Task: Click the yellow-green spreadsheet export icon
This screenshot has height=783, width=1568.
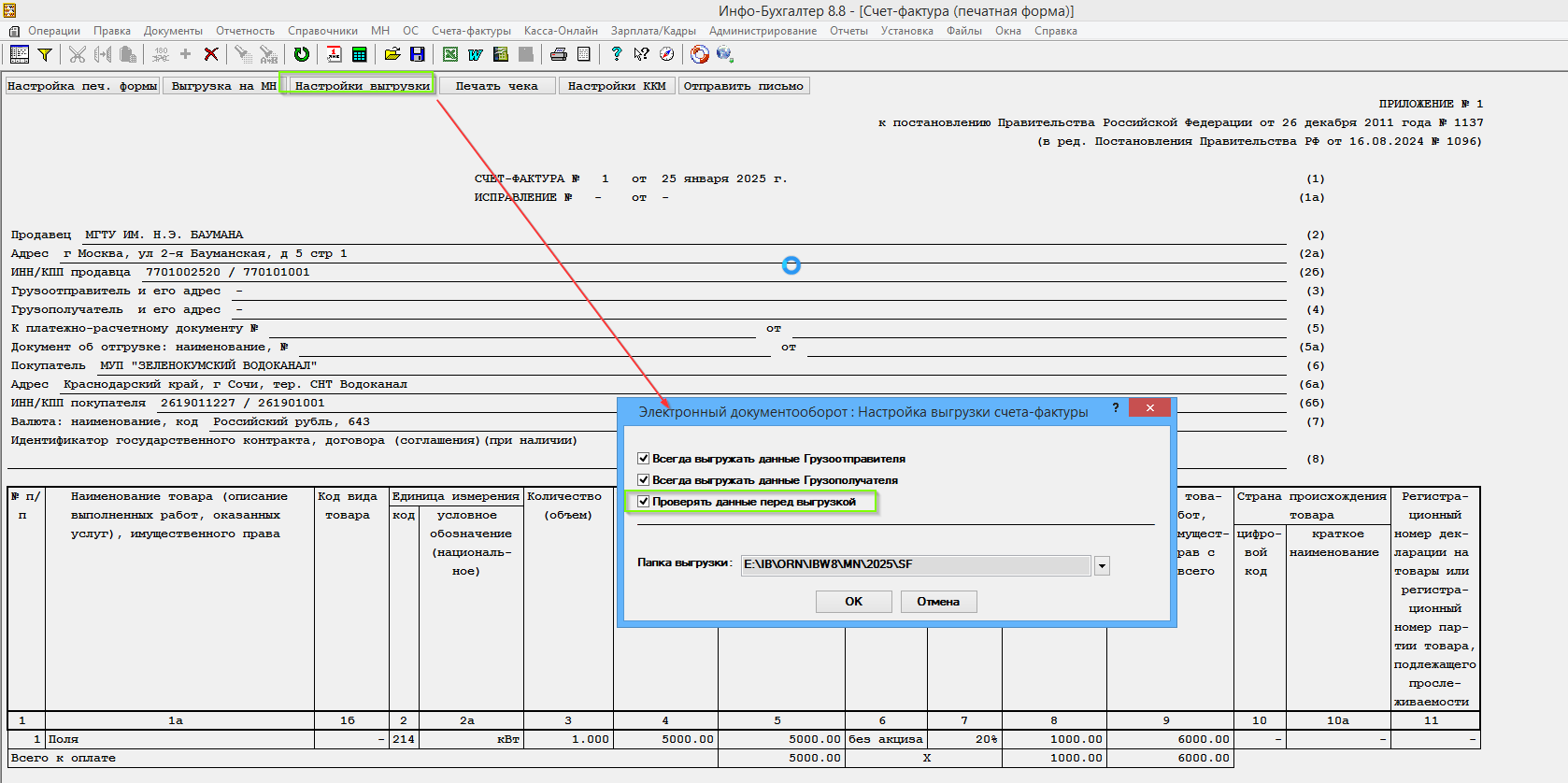Action: 501,54
